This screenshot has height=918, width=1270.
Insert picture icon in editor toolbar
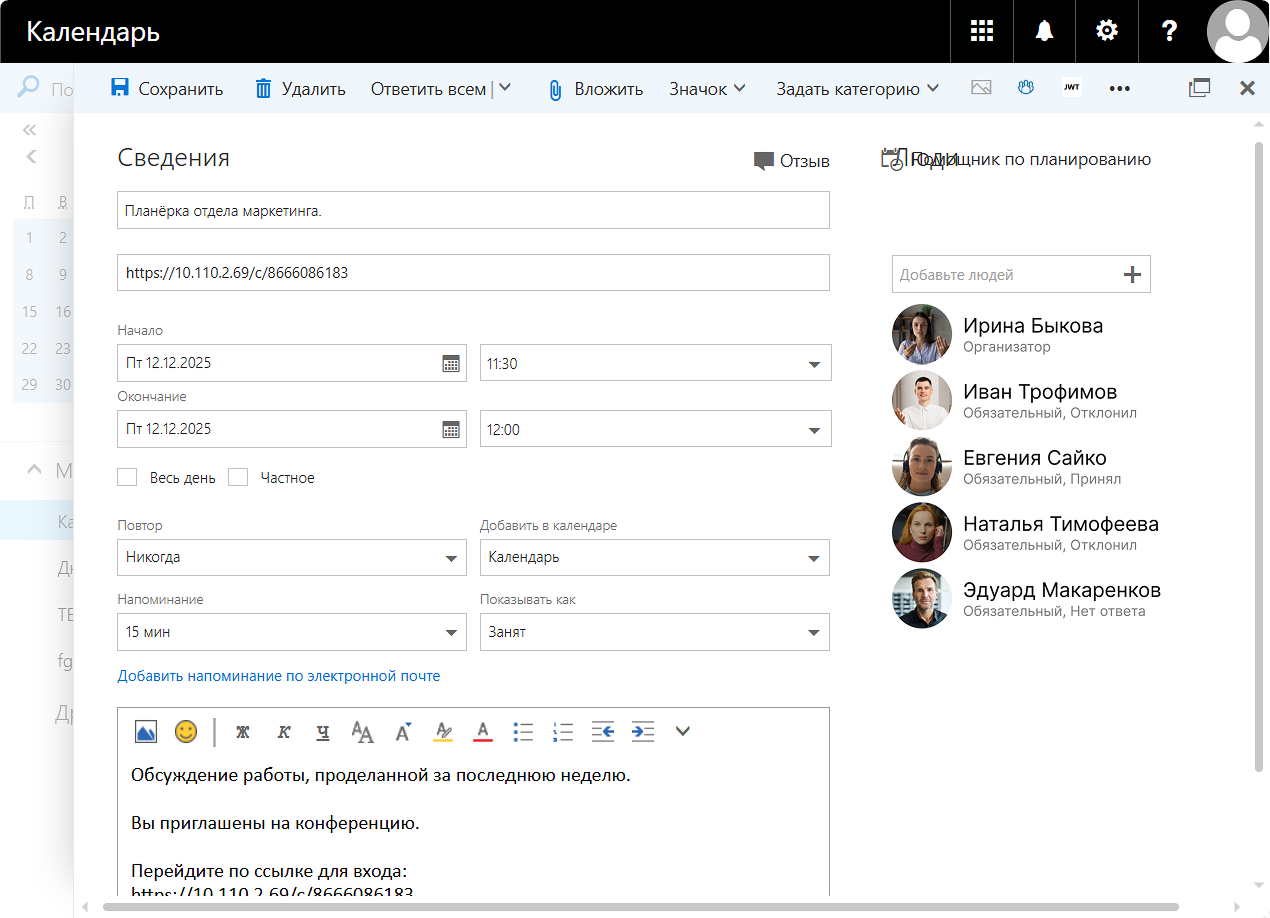coord(146,732)
